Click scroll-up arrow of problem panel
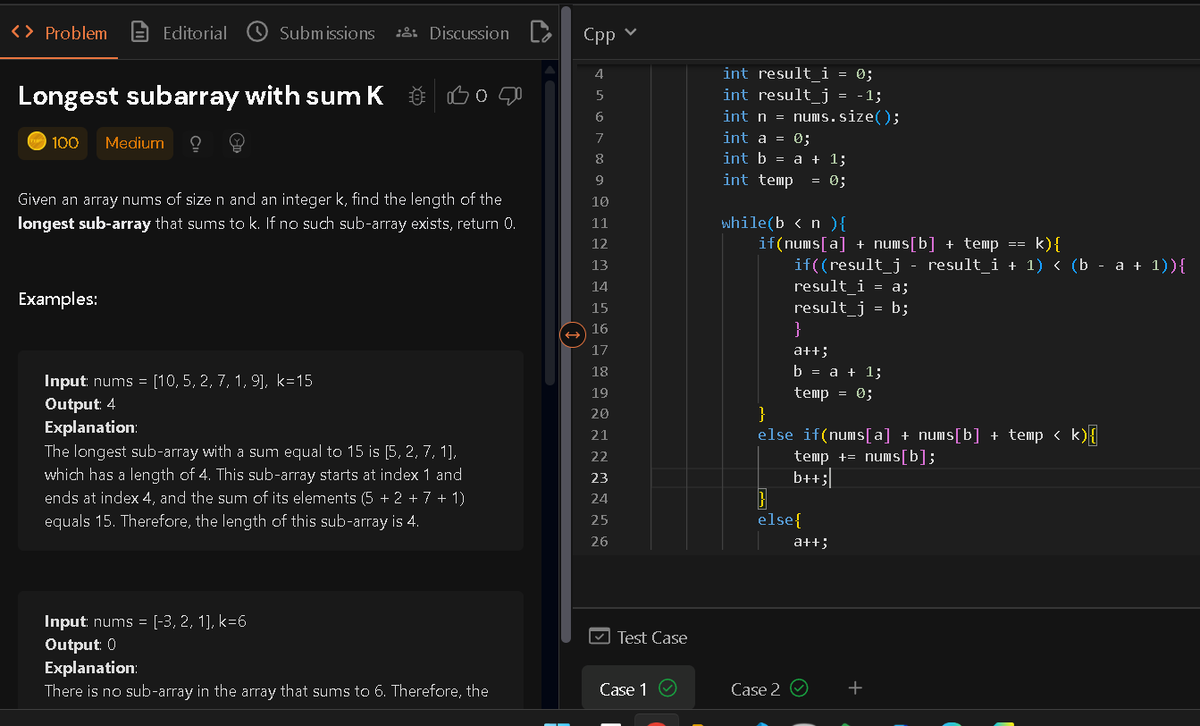Screen dimensions: 1200x726 click(548, 68)
